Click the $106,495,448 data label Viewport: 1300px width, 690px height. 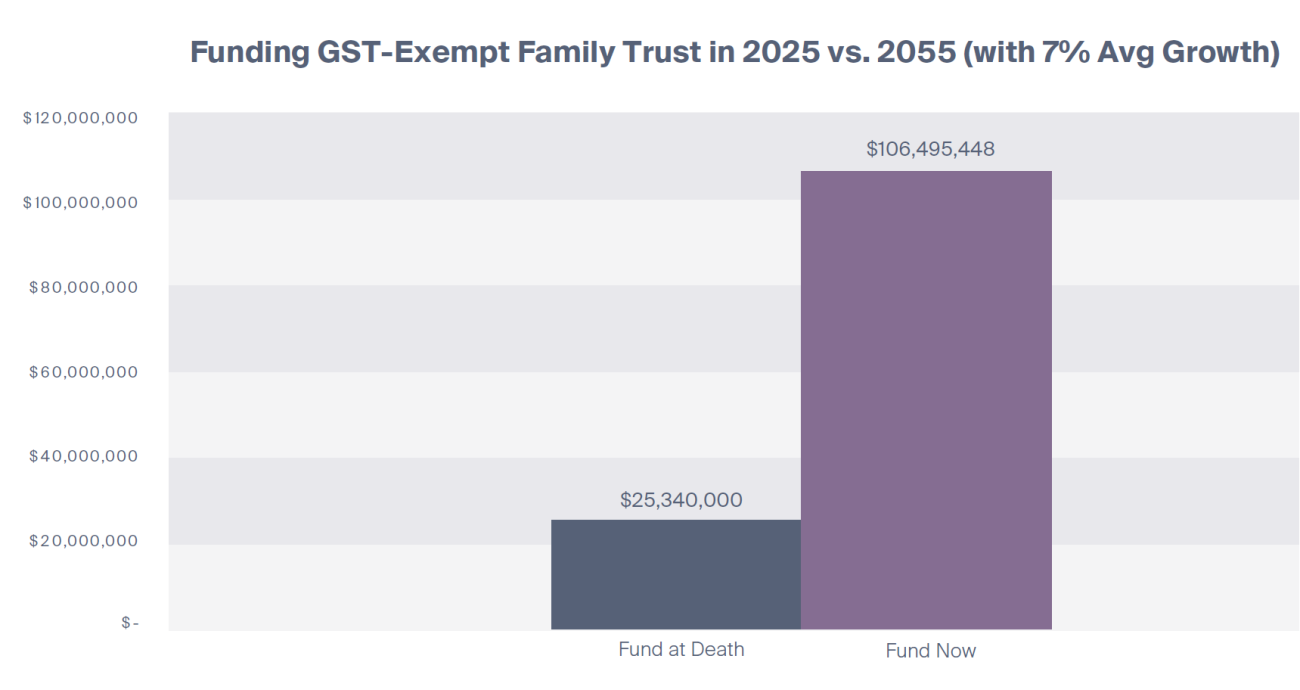coord(930,149)
